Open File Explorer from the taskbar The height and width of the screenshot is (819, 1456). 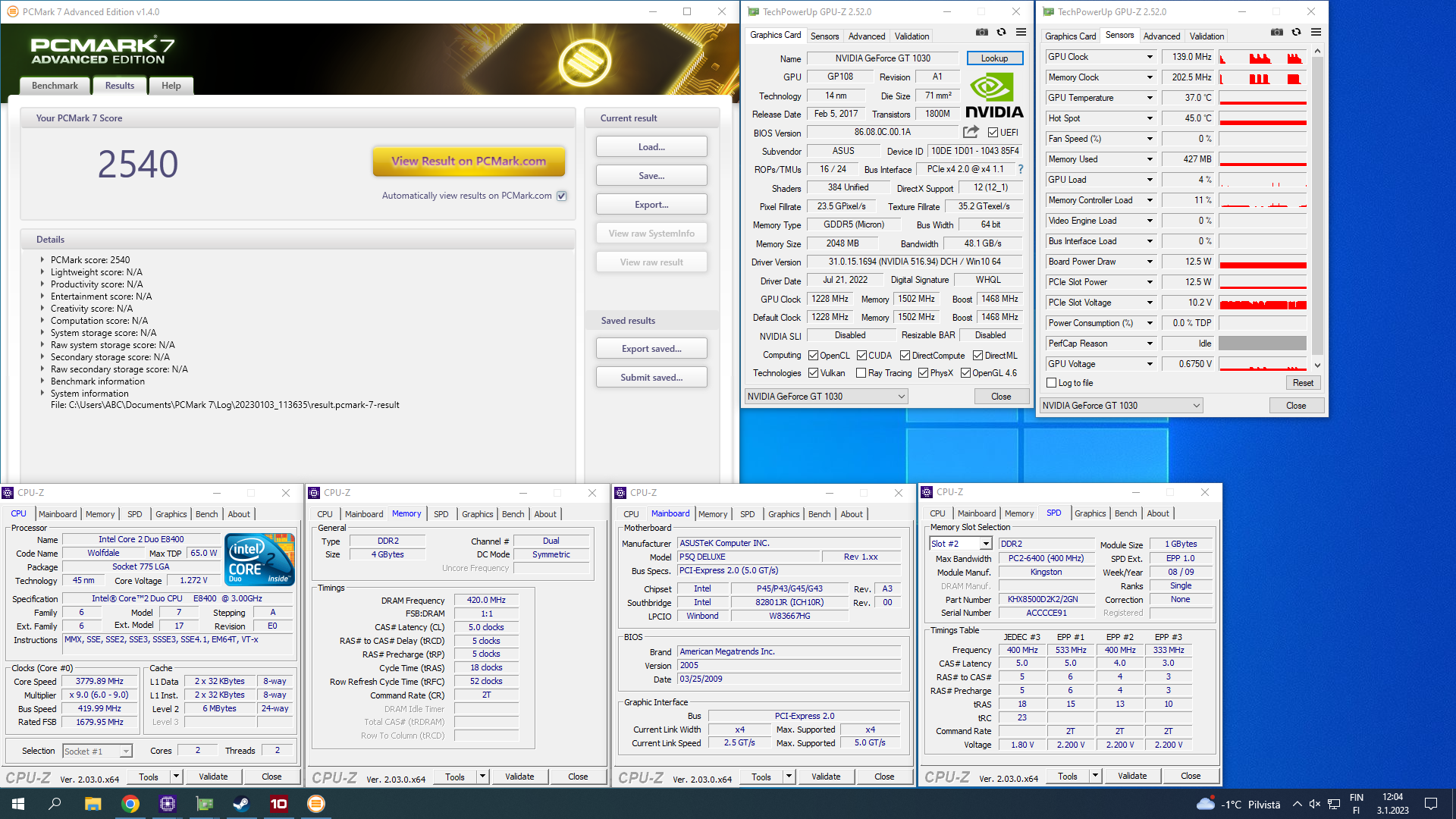[93, 804]
